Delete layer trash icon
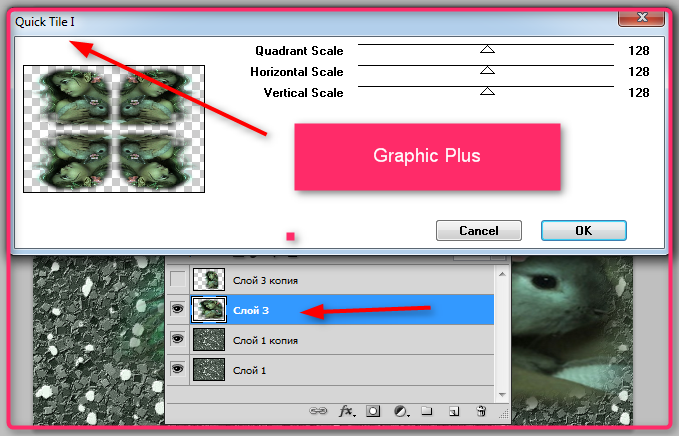This screenshot has height=436, width=679. [x=481, y=410]
